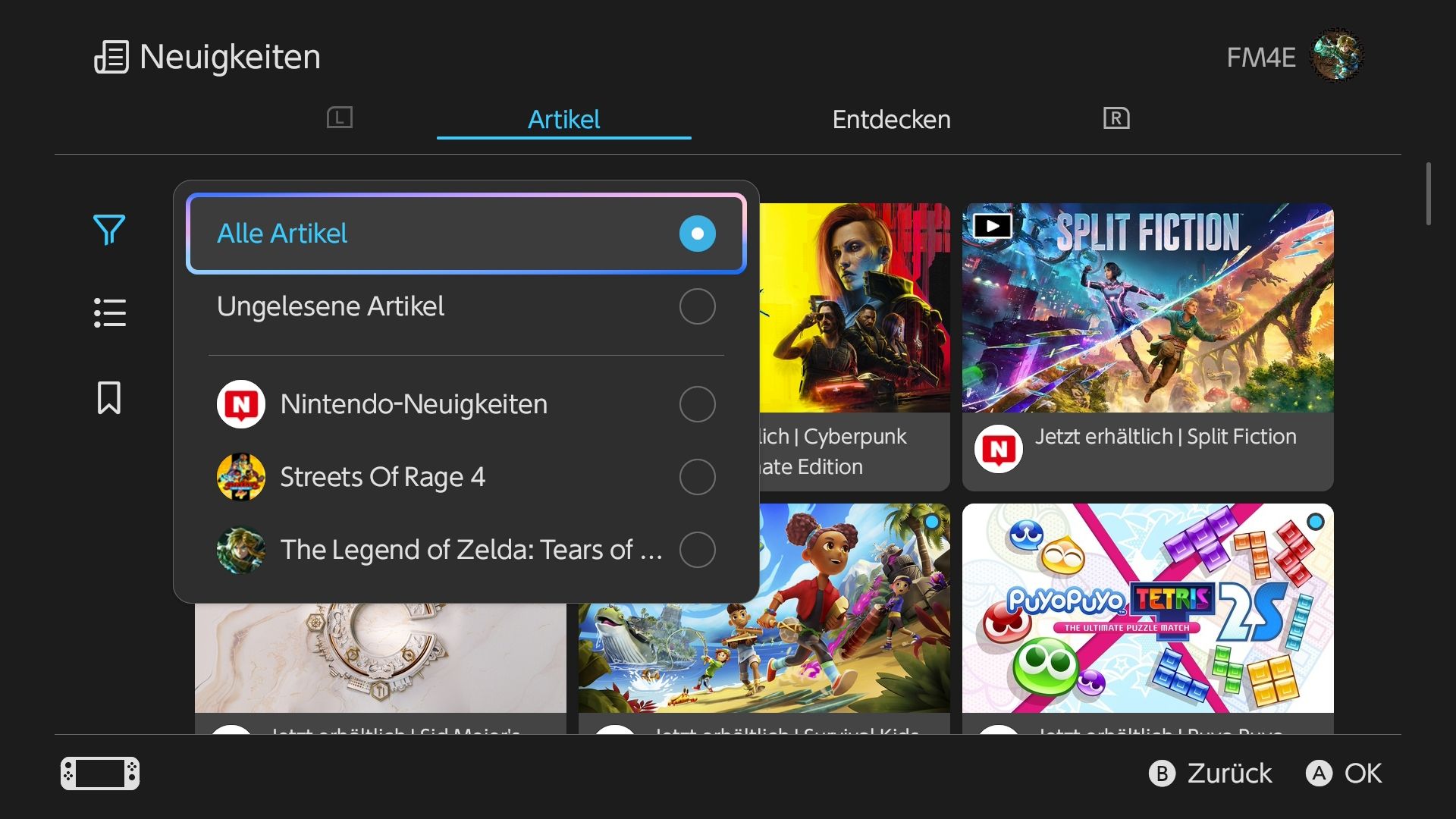Click 'Jetzt erhältlich | Split Fiction' title
This screenshot has width=1456, height=819.
(x=1166, y=437)
